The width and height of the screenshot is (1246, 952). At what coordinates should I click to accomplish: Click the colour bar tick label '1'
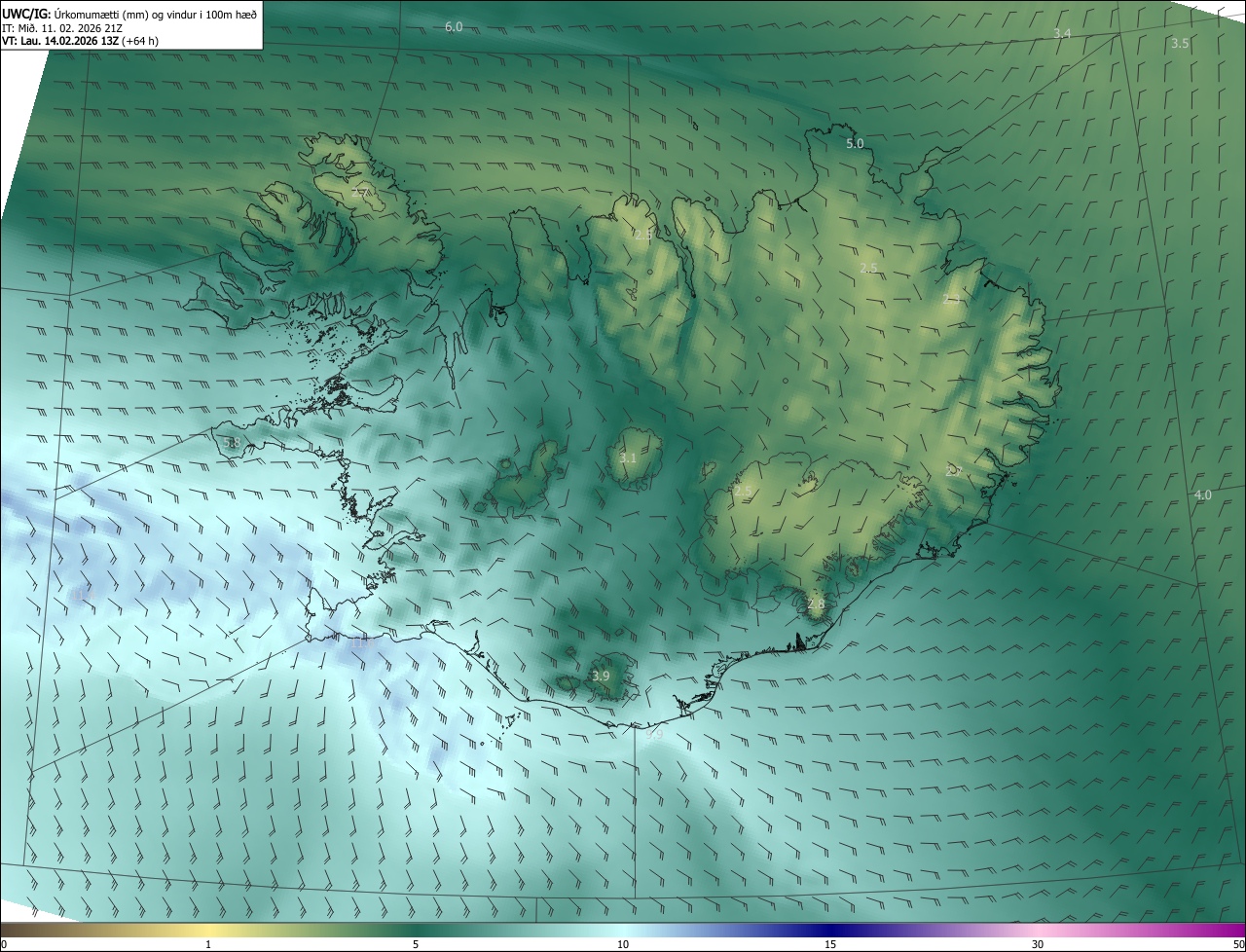208,944
